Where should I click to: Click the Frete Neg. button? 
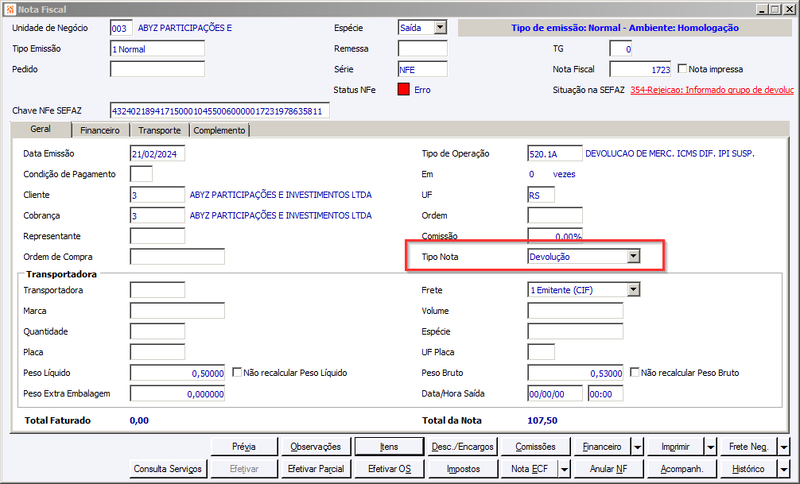pos(748,447)
